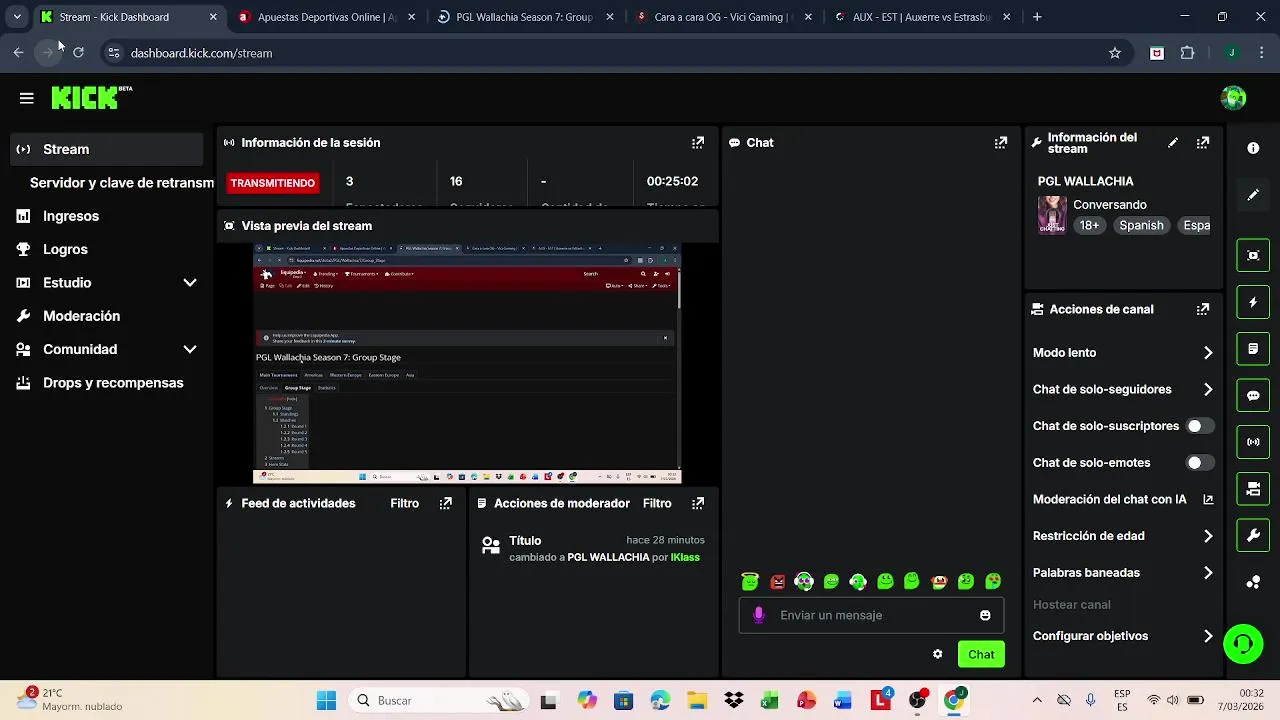Toggle the document icon in right sidebar
This screenshot has height=720, width=1280.
(1253, 349)
